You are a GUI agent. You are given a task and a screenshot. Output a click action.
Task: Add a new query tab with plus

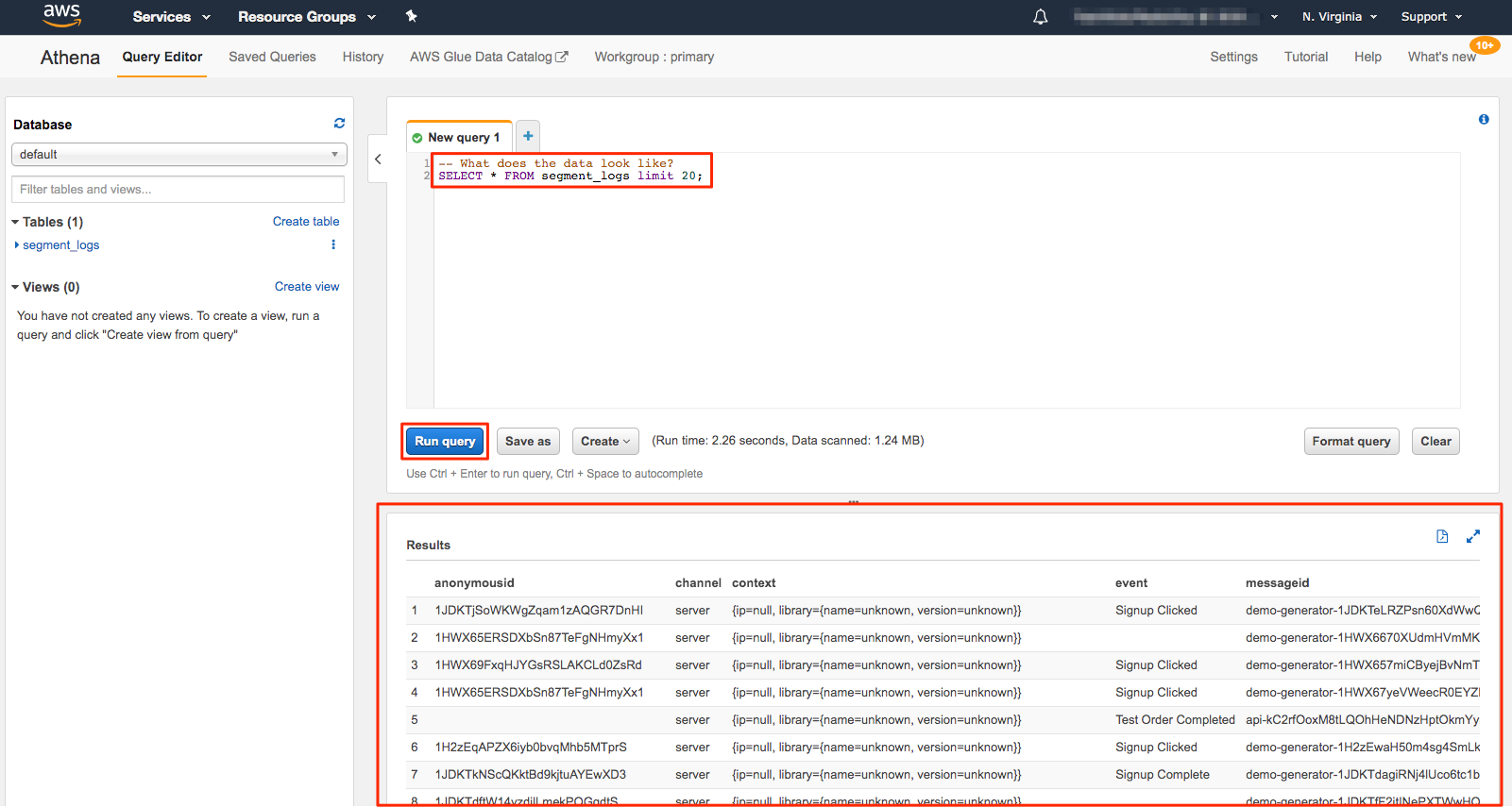528,136
